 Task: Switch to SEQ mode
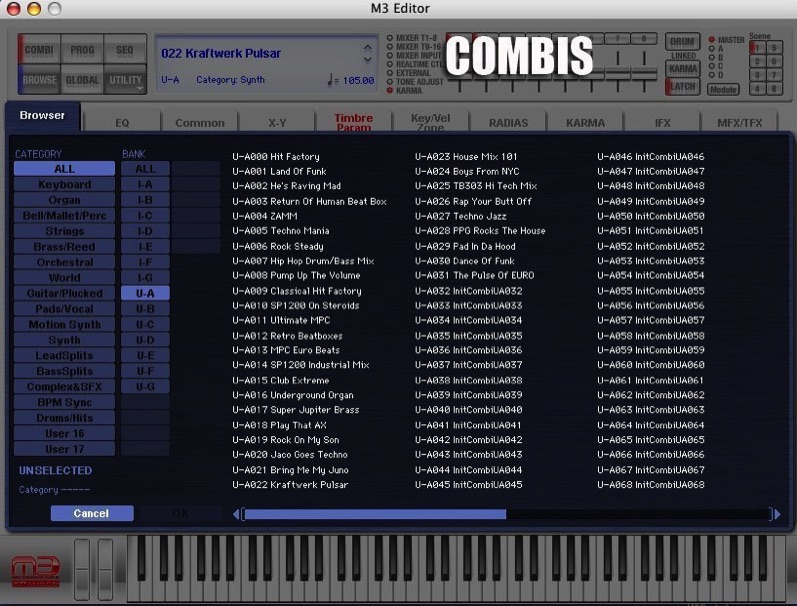tap(125, 50)
